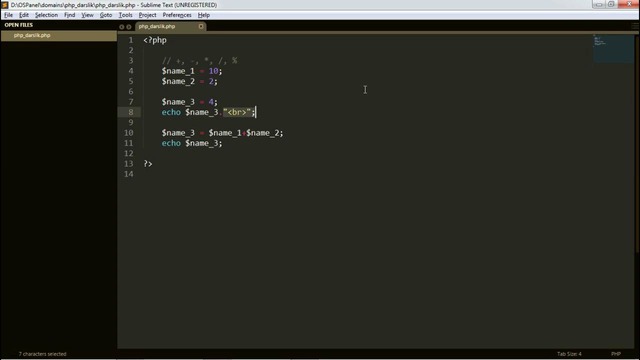The width and height of the screenshot is (640, 360).
Task: Click line number 10 in gutter
Action: pyautogui.click(x=129, y=133)
